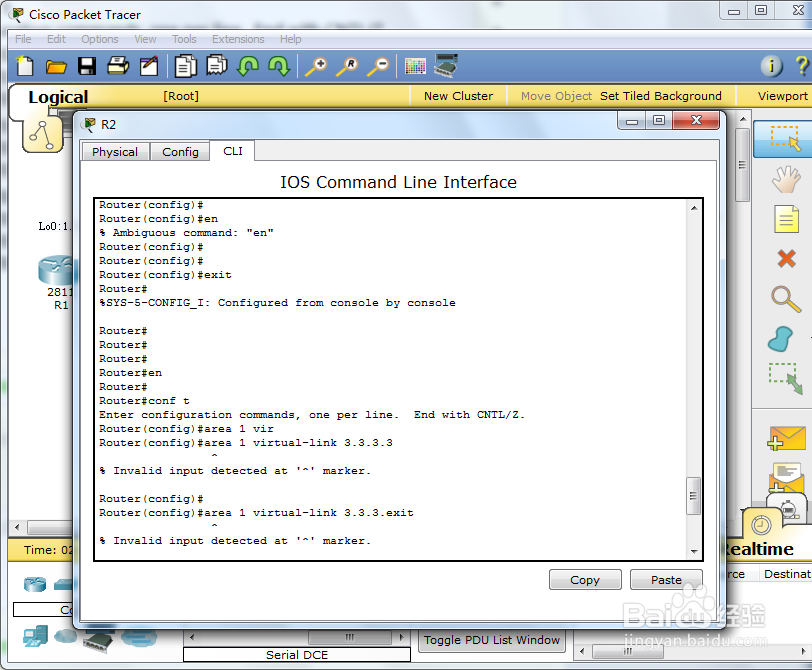Open the Options menu

click(99, 39)
